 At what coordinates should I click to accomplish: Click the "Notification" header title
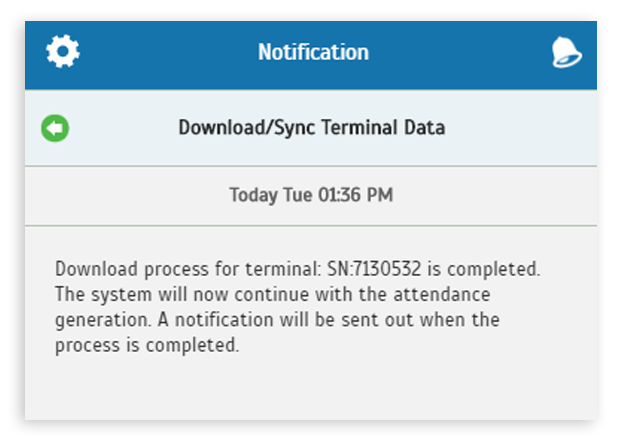[x=313, y=52]
